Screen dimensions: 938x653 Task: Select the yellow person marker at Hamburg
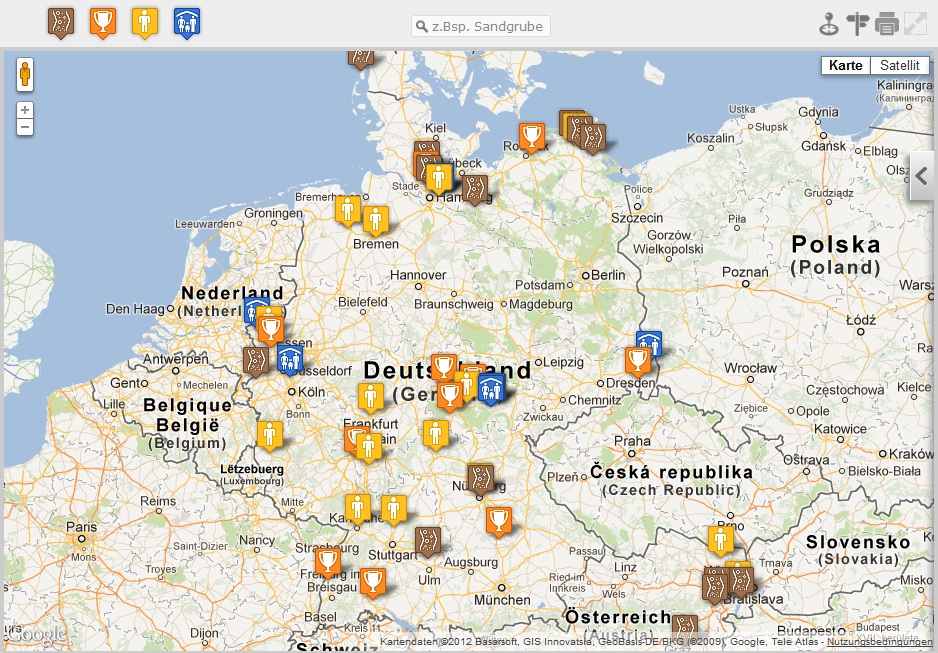(438, 178)
